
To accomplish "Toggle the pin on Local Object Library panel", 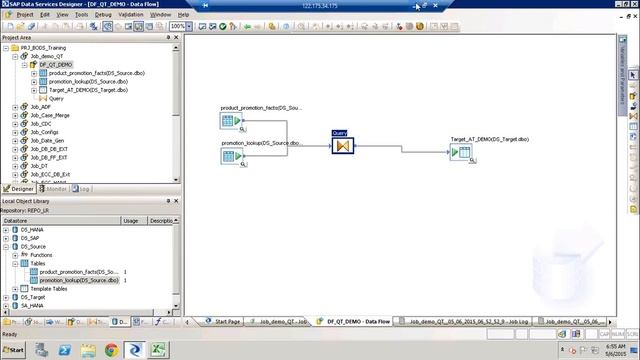I will pyautogui.click(x=168, y=201).
